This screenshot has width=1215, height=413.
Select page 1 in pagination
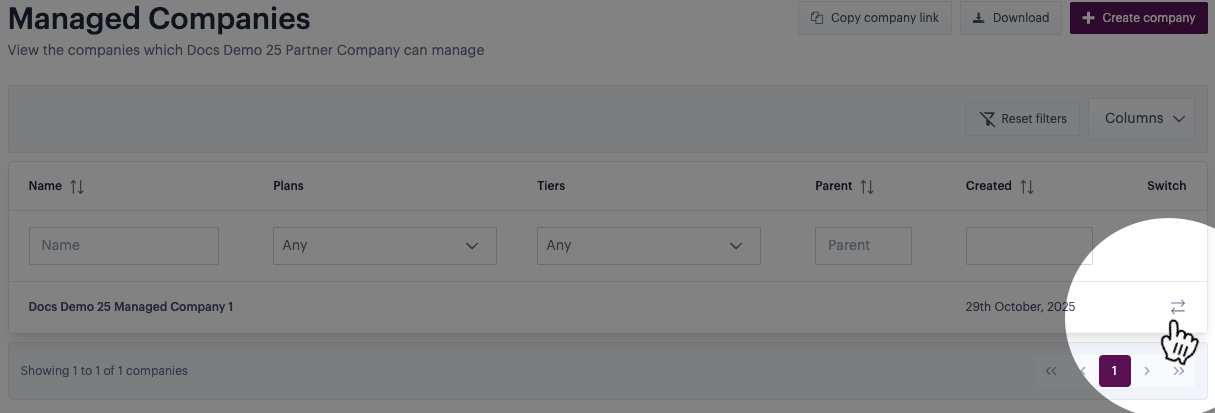(x=1115, y=371)
